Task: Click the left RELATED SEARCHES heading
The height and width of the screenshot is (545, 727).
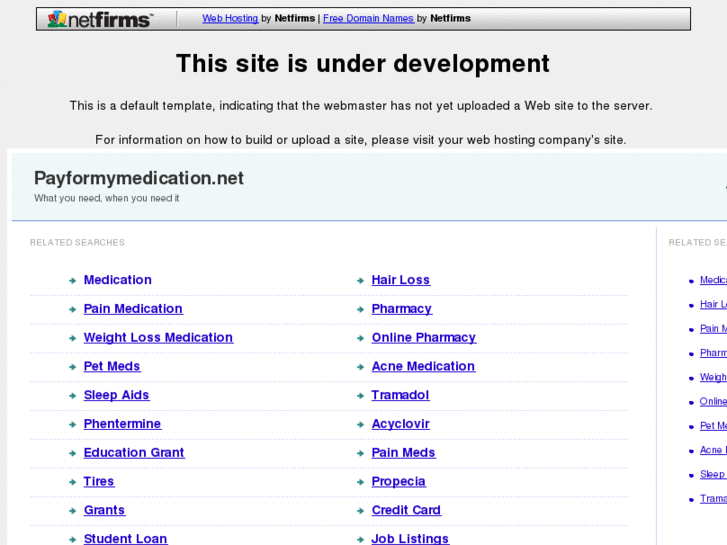Action: pos(77,243)
